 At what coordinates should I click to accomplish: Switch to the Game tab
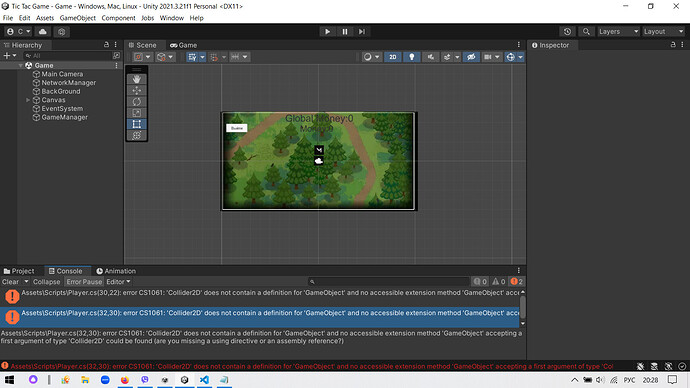184,45
